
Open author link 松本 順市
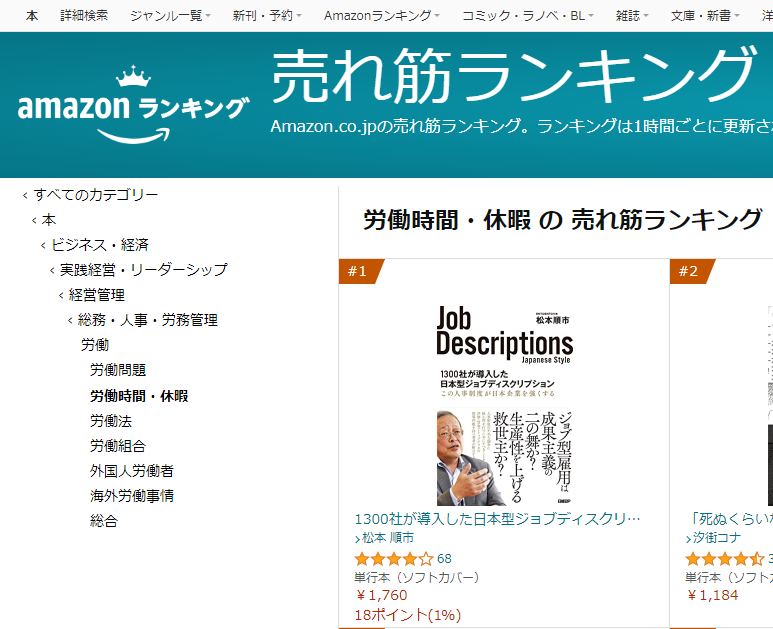(x=384, y=538)
